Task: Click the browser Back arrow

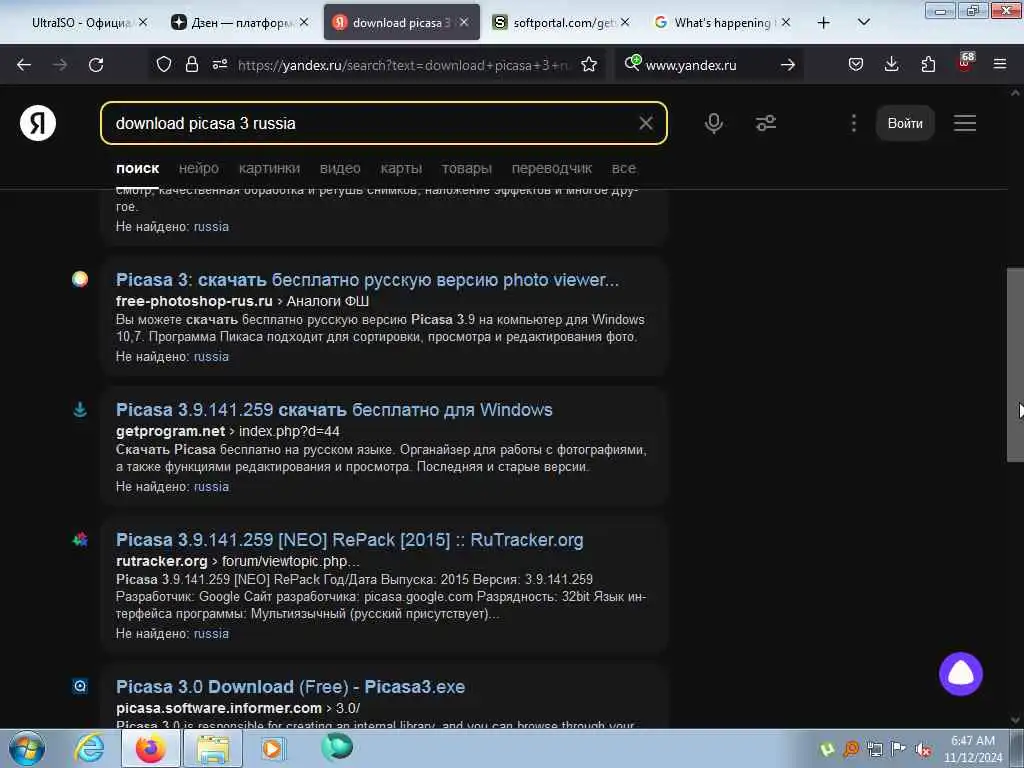Action: pyautogui.click(x=24, y=65)
